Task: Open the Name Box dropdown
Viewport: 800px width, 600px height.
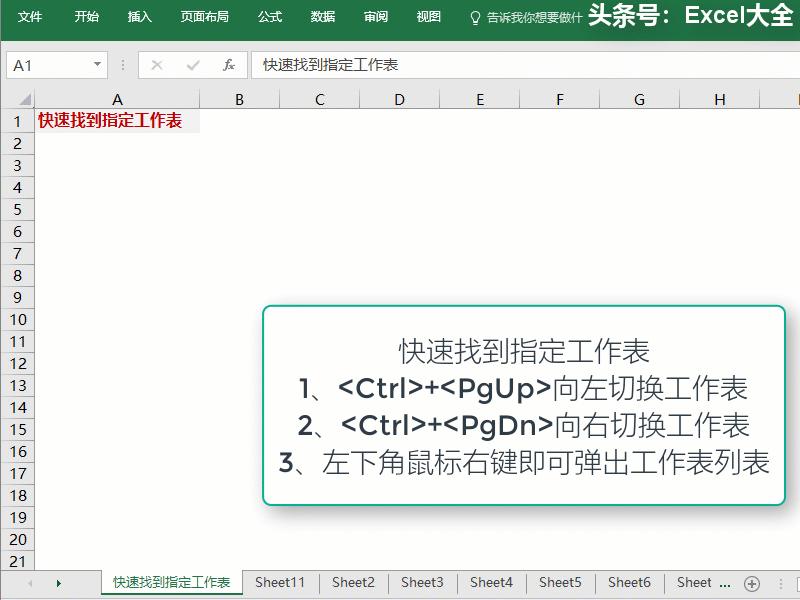Action: (x=95, y=65)
